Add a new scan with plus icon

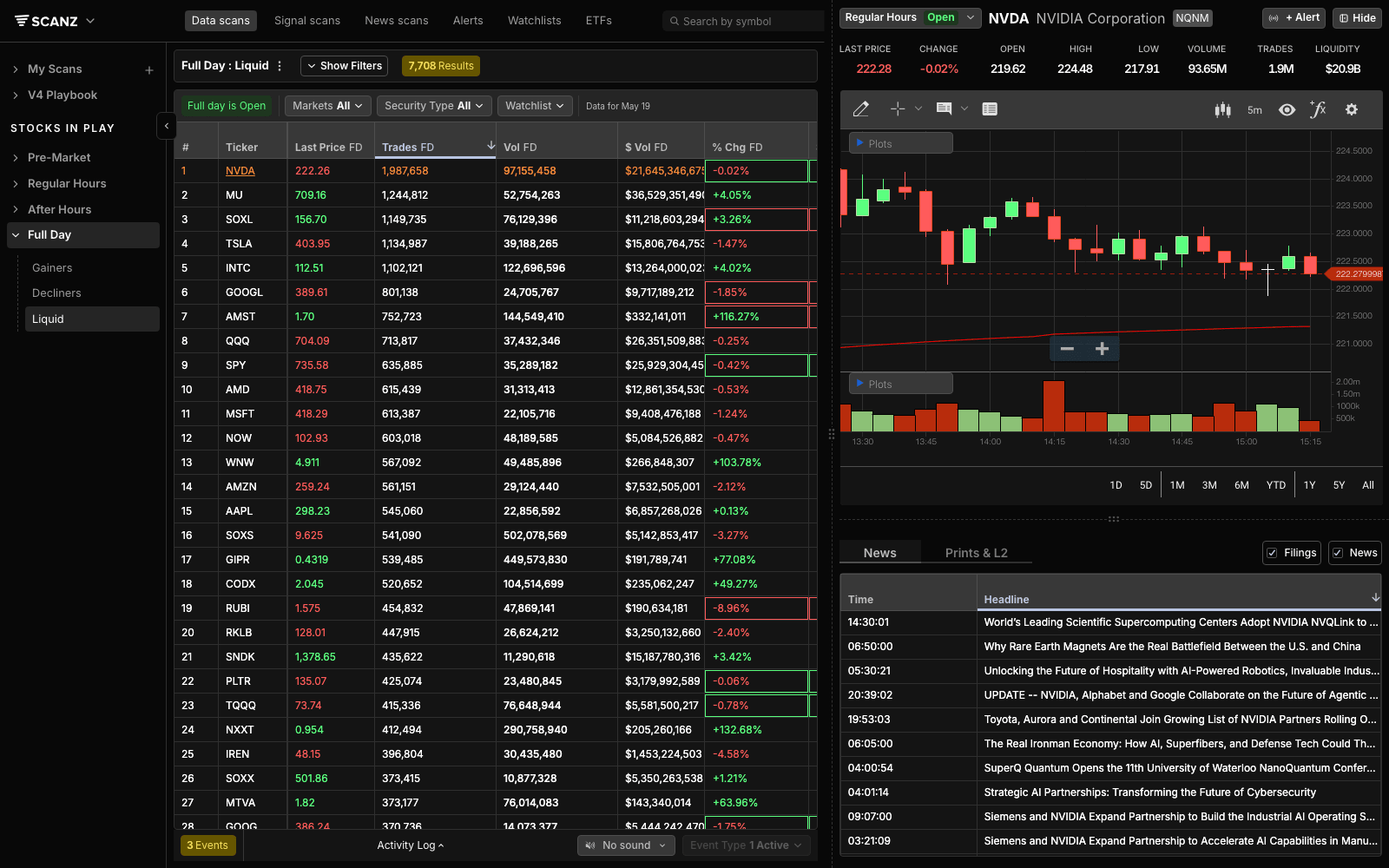(149, 70)
